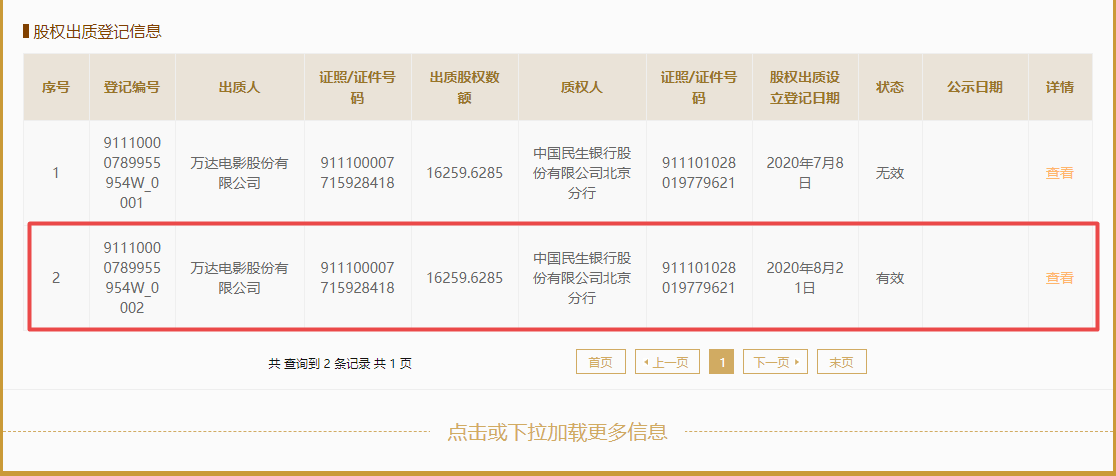Click 中国民生银行股份有限公司北京分行 in row 1
The height and width of the screenshot is (476, 1116).
point(581,173)
